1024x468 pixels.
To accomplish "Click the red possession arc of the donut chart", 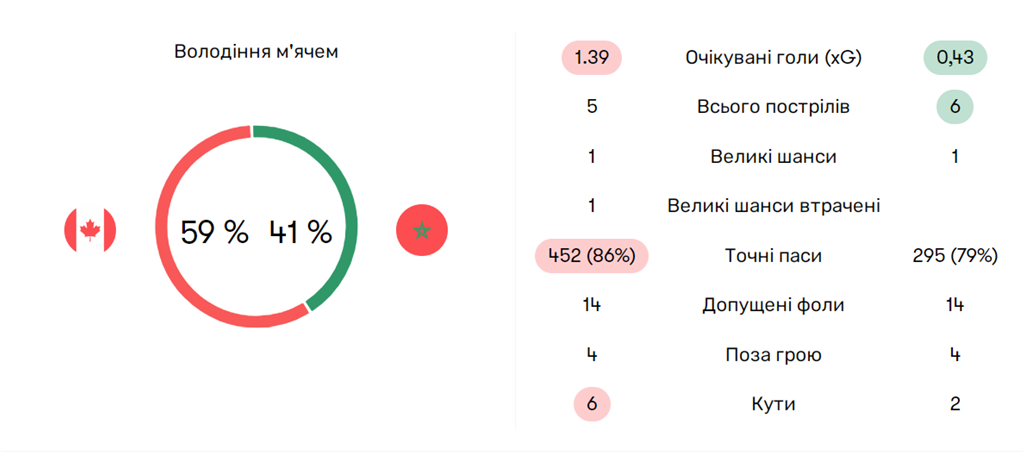I will [170, 270].
